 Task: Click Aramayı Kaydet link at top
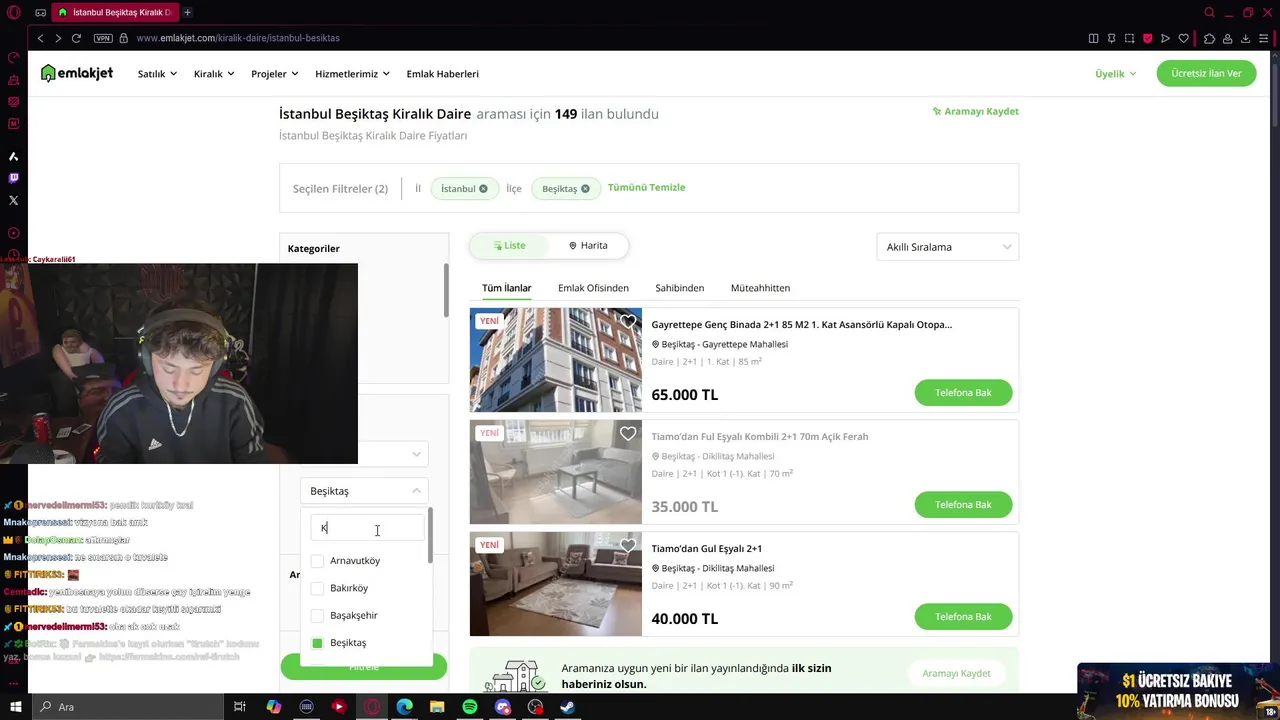(975, 111)
